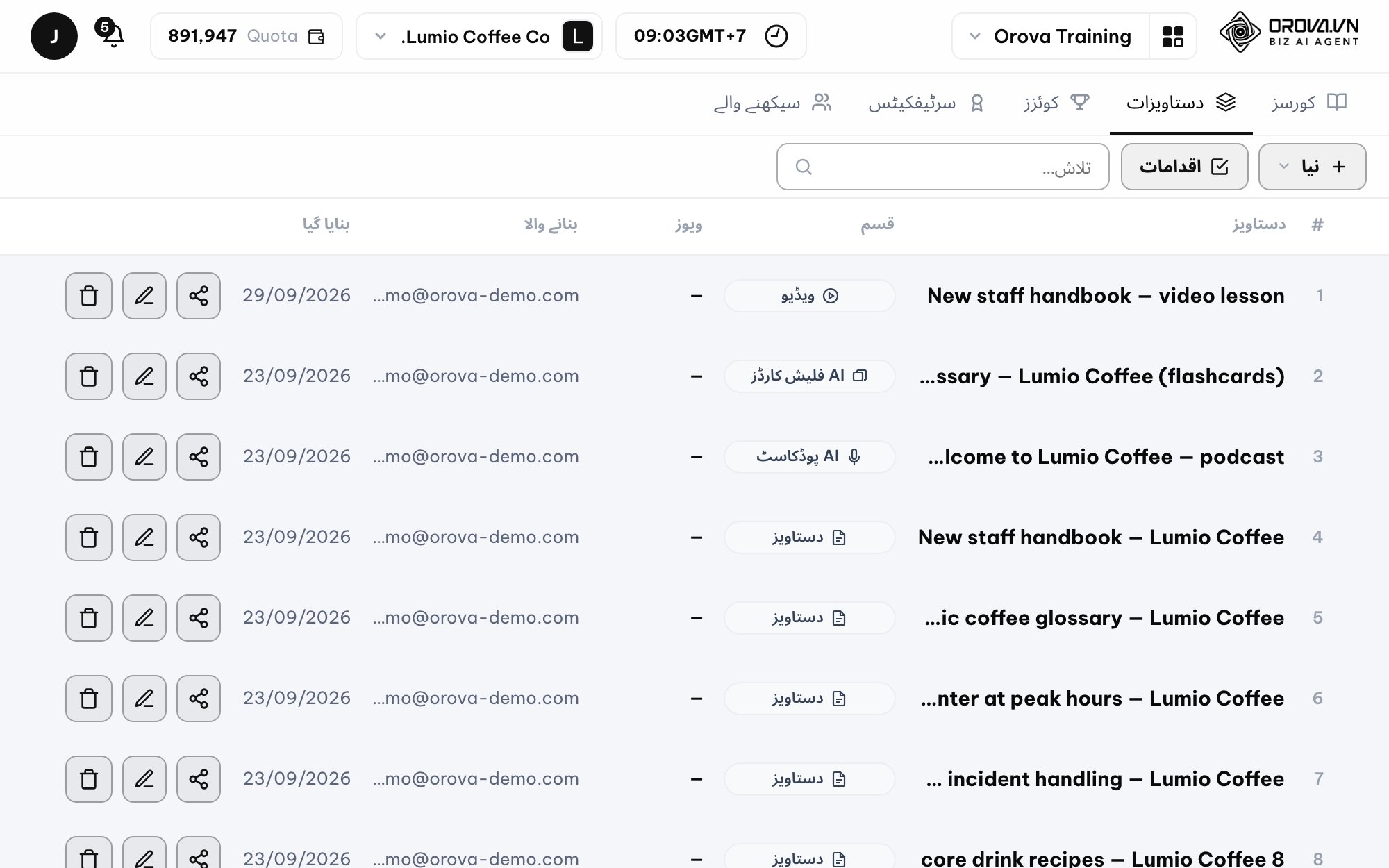Focus the تلاش search field
The height and width of the screenshot is (868, 1389).
click(942, 167)
